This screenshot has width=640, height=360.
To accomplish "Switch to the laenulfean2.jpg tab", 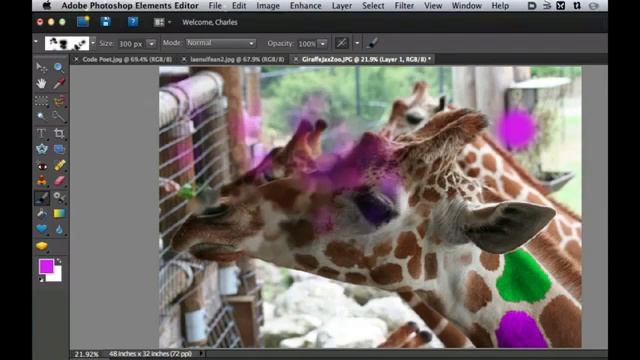I will point(237,60).
